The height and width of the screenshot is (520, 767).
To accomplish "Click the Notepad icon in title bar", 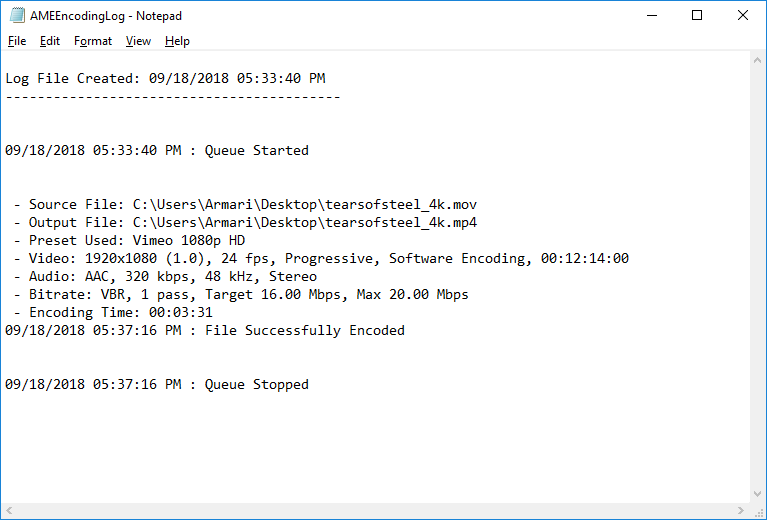I will pyautogui.click(x=14, y=16).
